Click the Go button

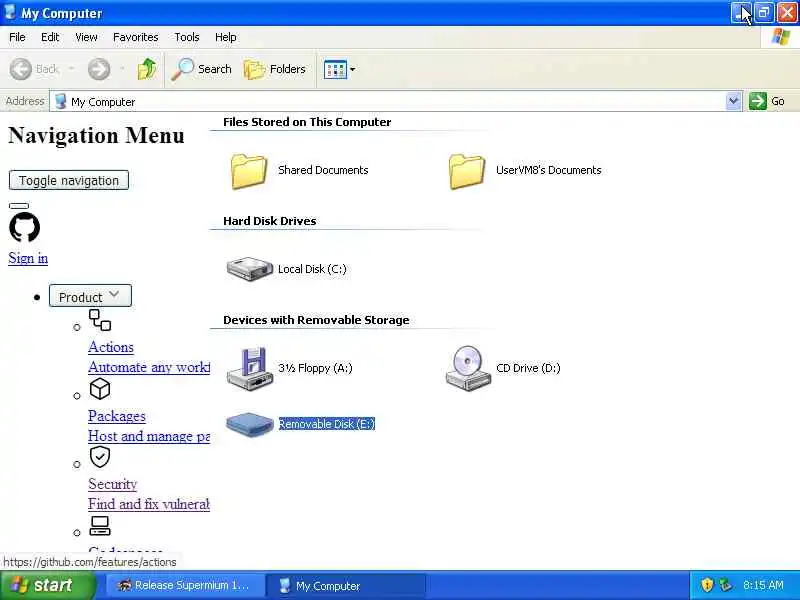766,101
